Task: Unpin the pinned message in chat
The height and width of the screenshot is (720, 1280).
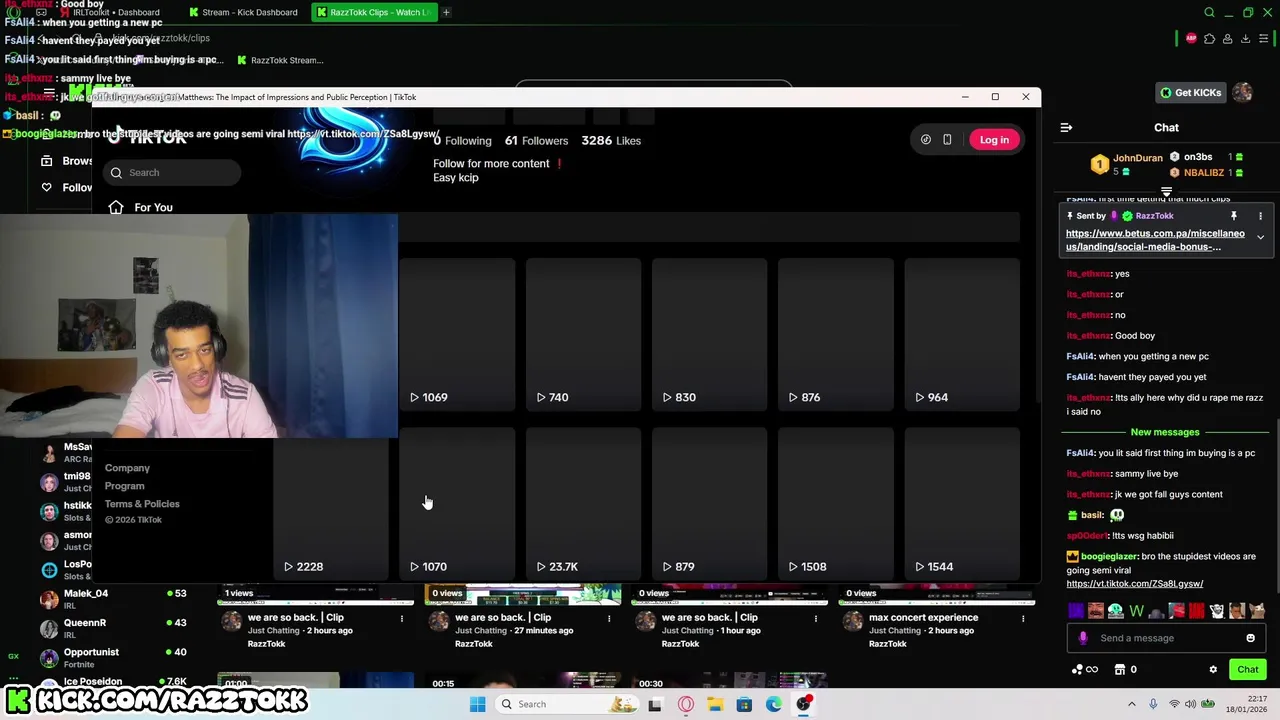Action: point(1234,216)
